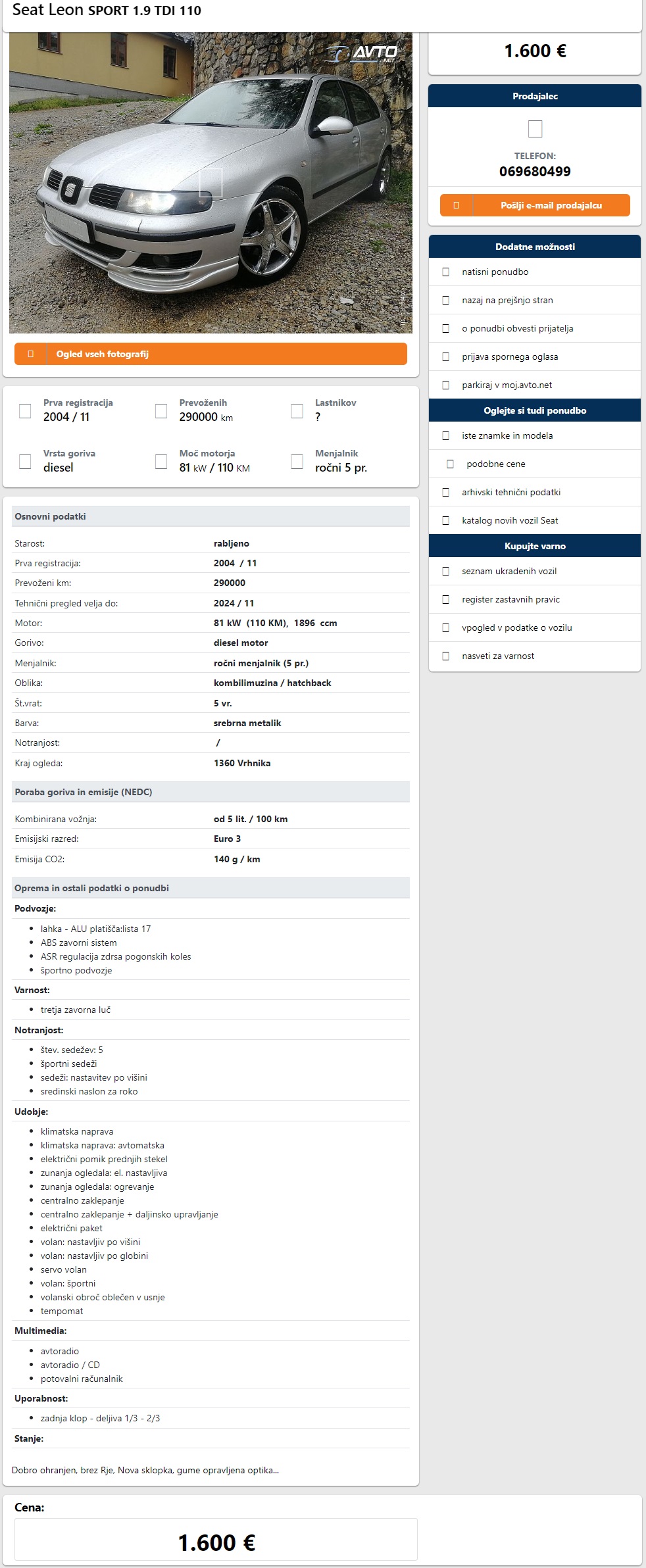Click icon beside o ponudbi obvesti prijatelja
The image size is (646, 1568).
click(x=446, y=328)
